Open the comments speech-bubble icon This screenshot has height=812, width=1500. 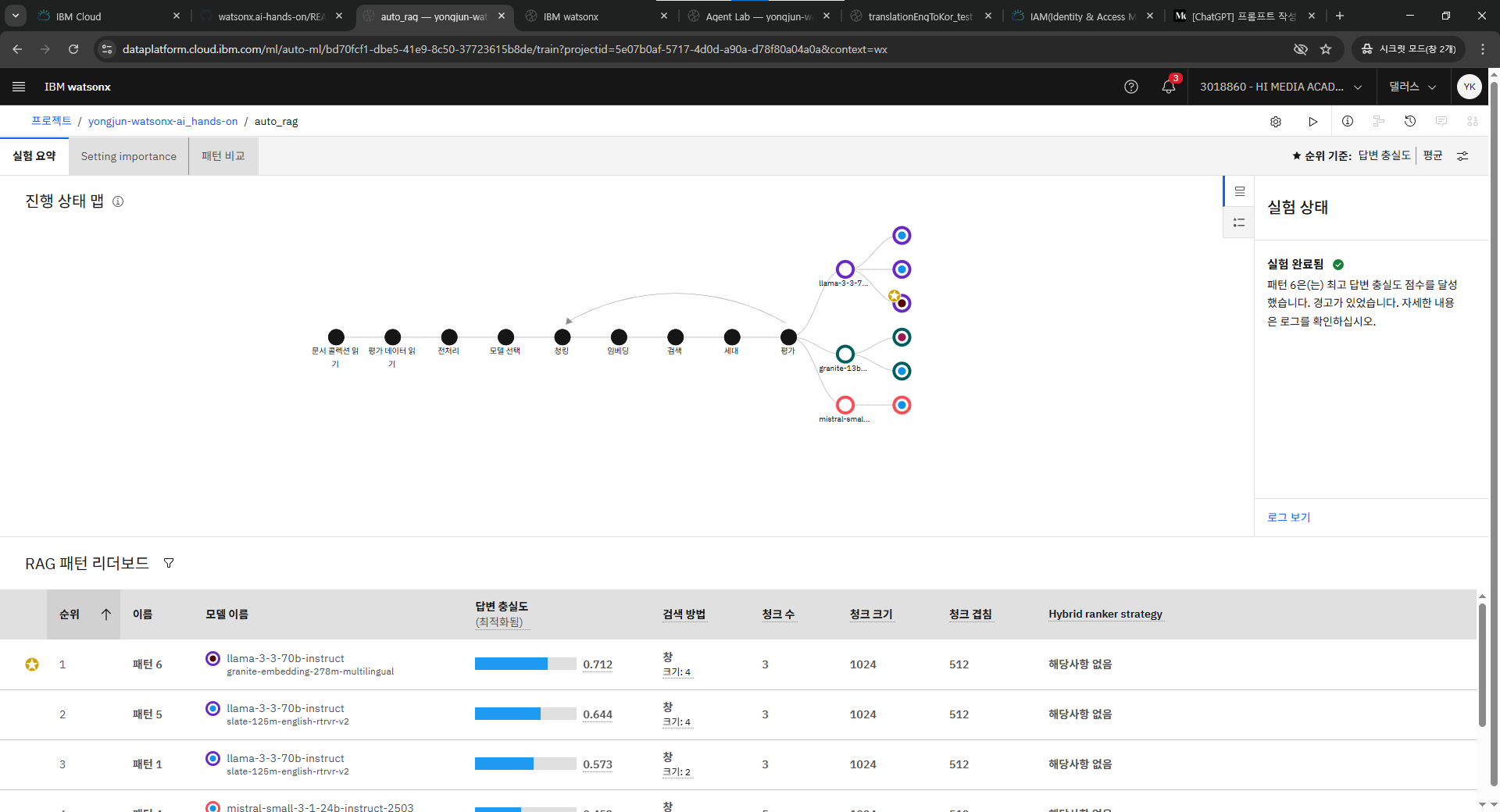(x=1441, y=121)
